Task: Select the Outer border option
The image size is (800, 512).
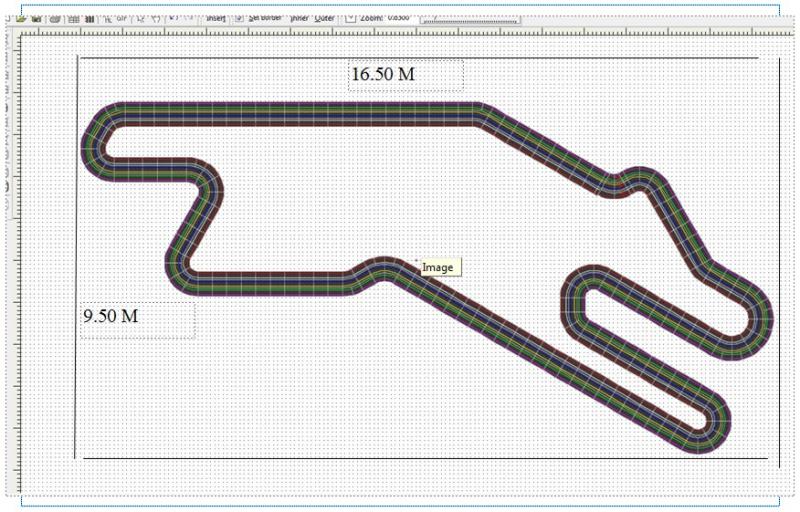Action: (324, 17)
